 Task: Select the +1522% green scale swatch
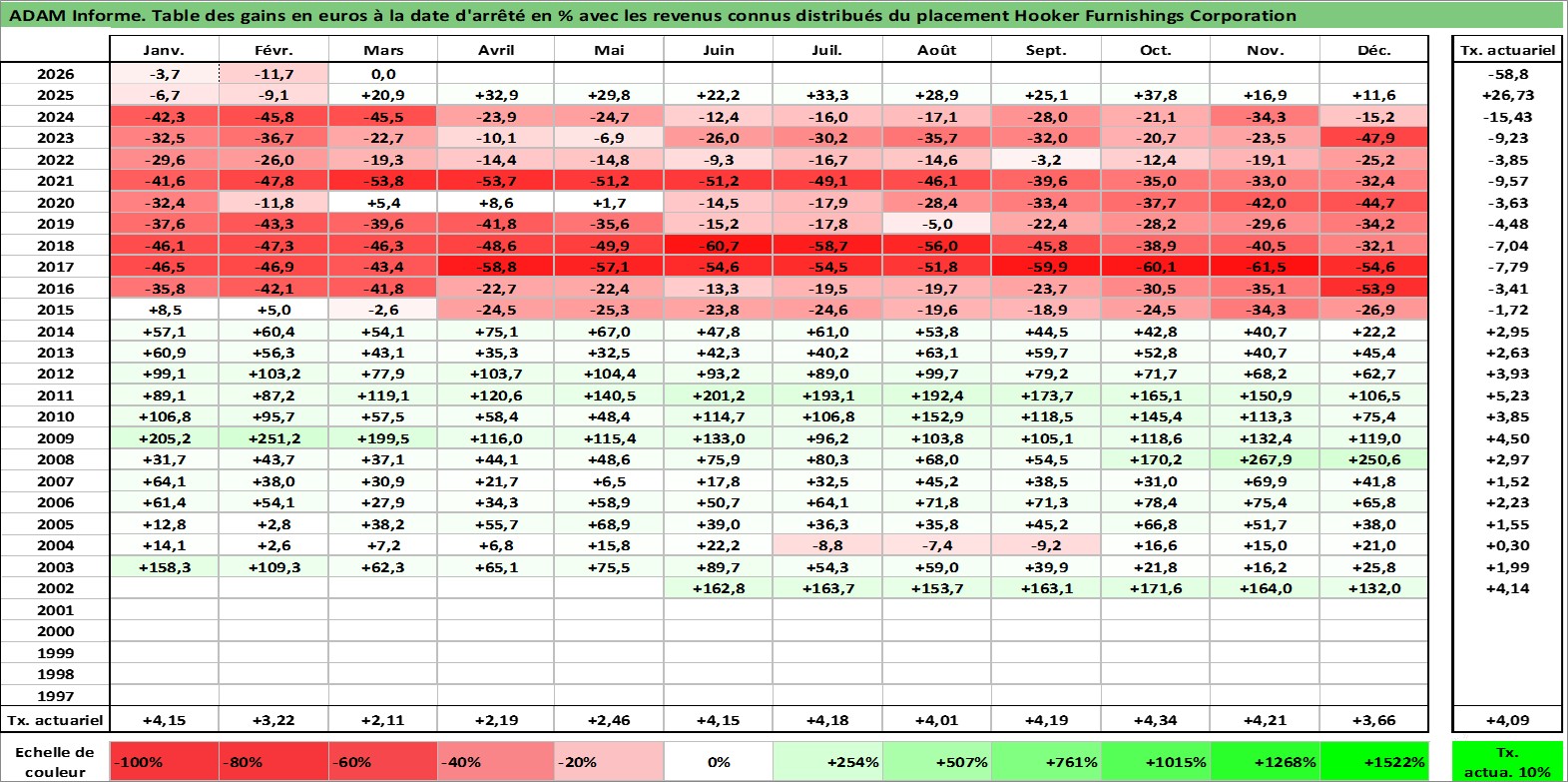coord(1373,761)
